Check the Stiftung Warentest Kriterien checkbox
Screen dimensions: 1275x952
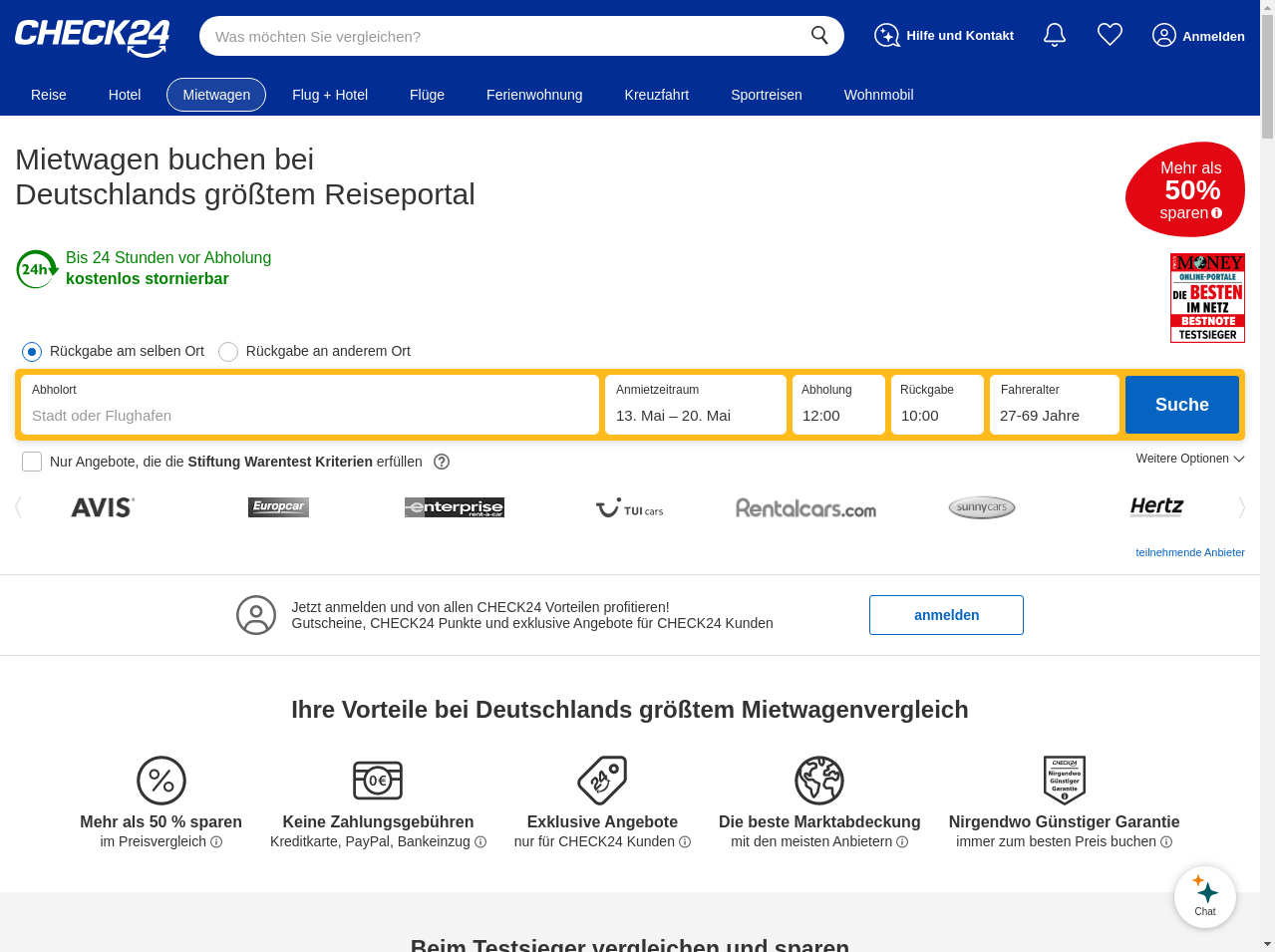click(x=32, y=462)
